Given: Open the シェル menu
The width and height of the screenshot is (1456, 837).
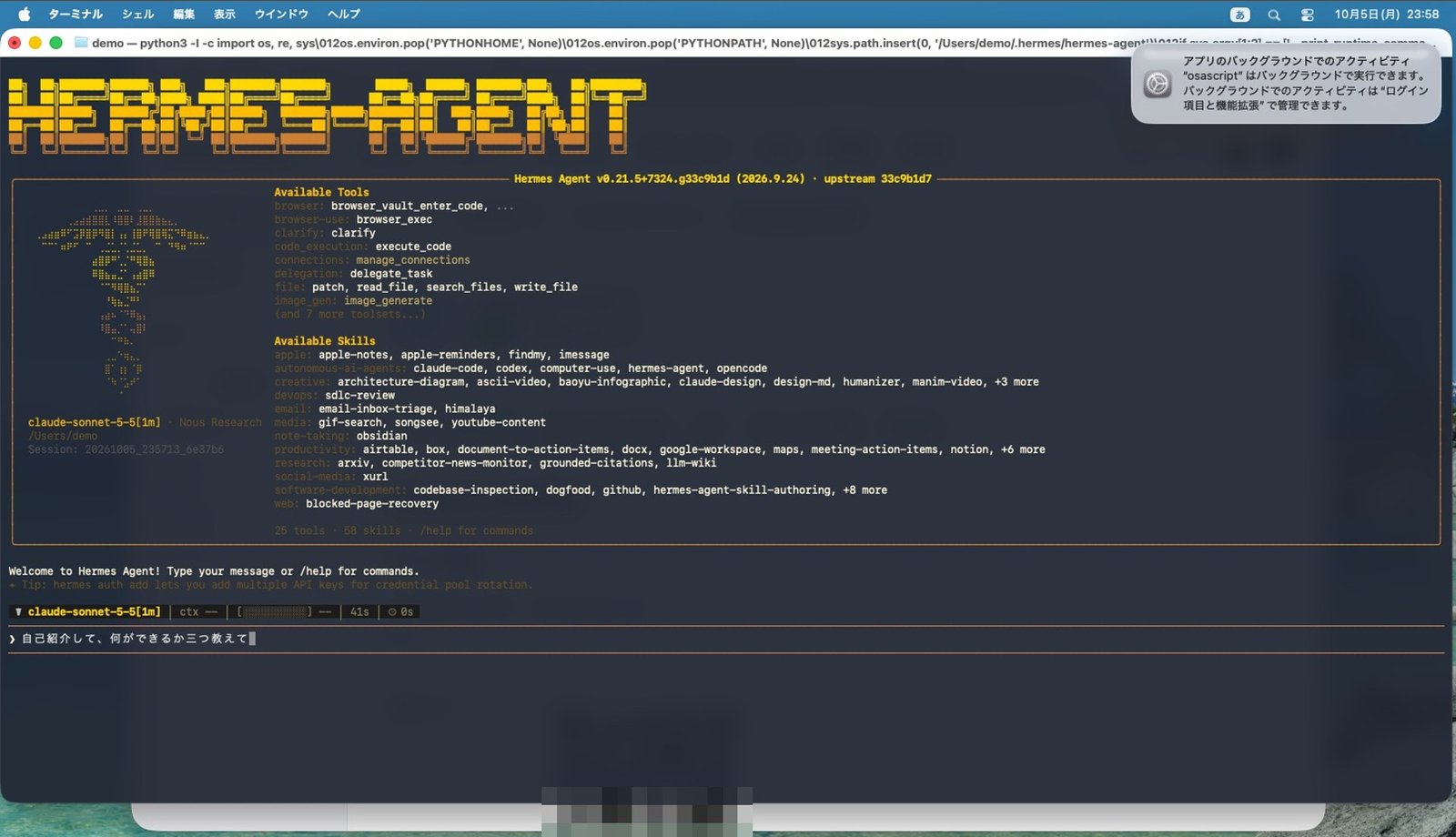Looking at the screenshot, I should [x=137, y=14].
